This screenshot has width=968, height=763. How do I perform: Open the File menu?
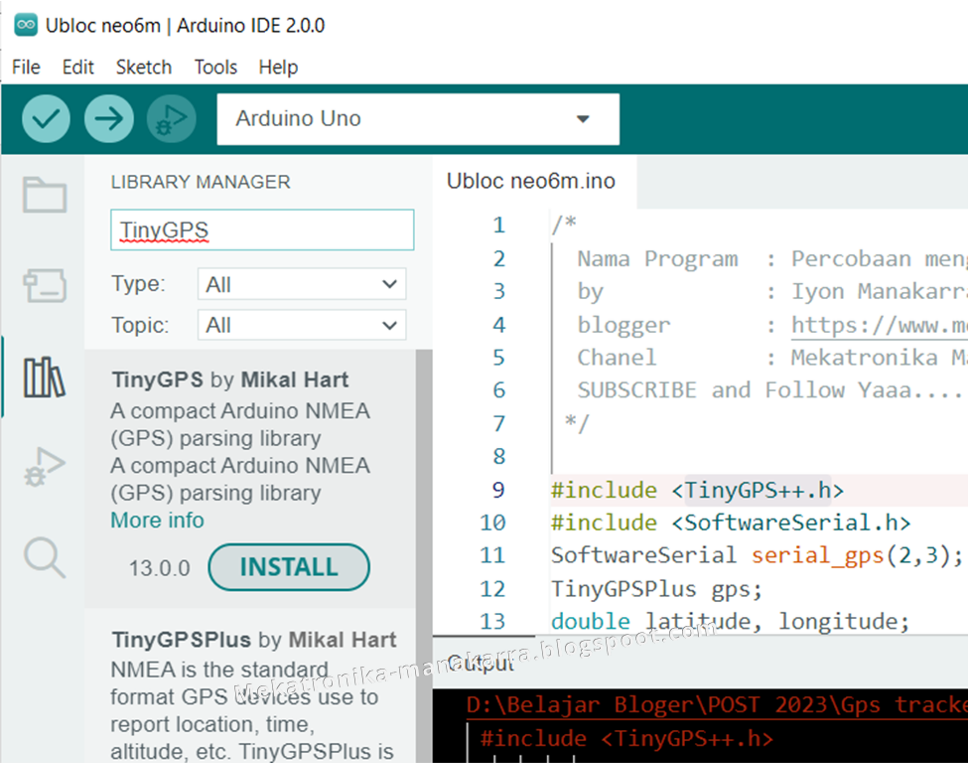click(x=26, y=67)
